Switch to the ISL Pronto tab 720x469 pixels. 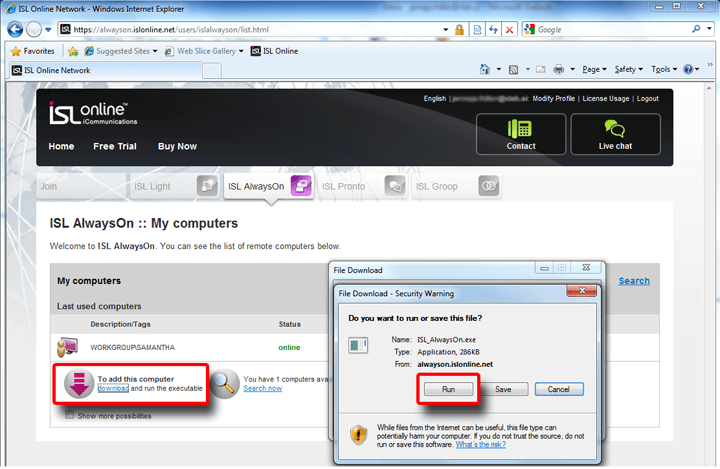point(344,186)
